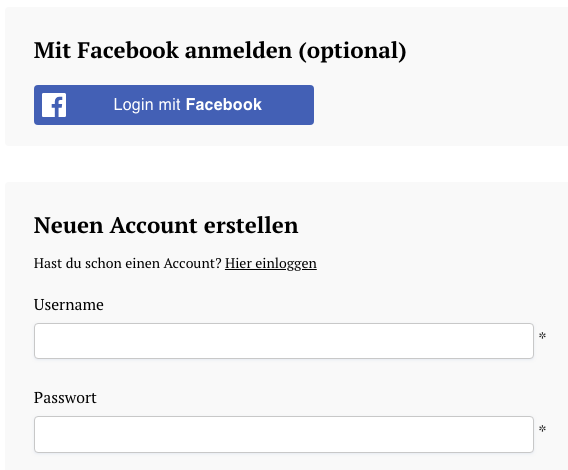The width and height of the screenshot is (568, 470).
Task: Click the word "erstellen" in the lower heading
Action: coord(251,225)
